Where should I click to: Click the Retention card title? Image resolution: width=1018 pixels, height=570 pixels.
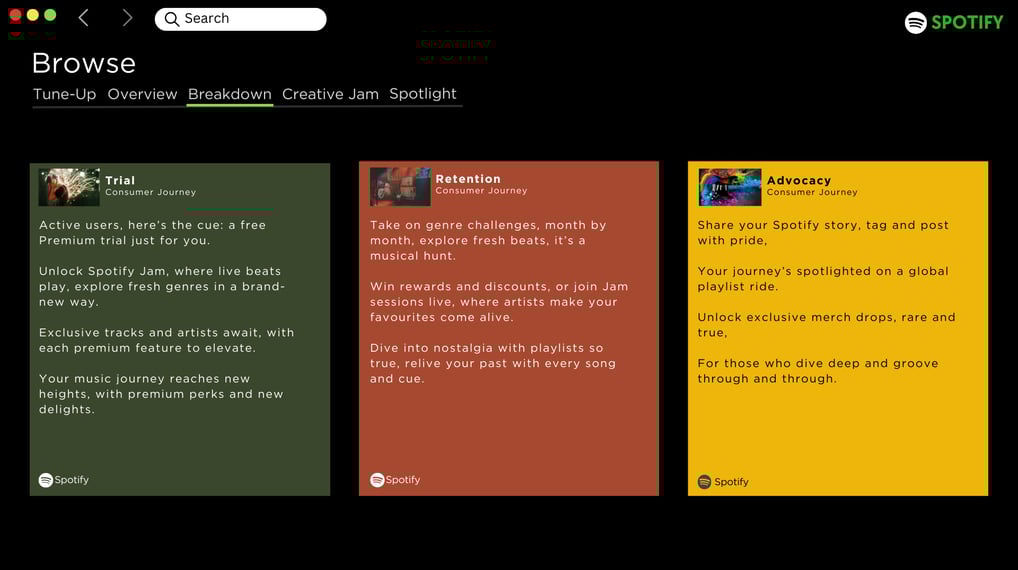(x=468, y=179)
